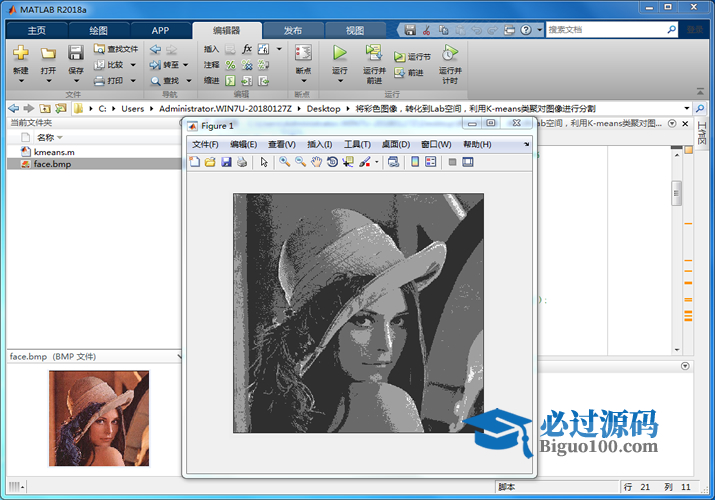Toggle the Rotate 3D tool in Figure 1
Image resolution: width=715 pixels, height=500 pixels.
click(332, 162)
